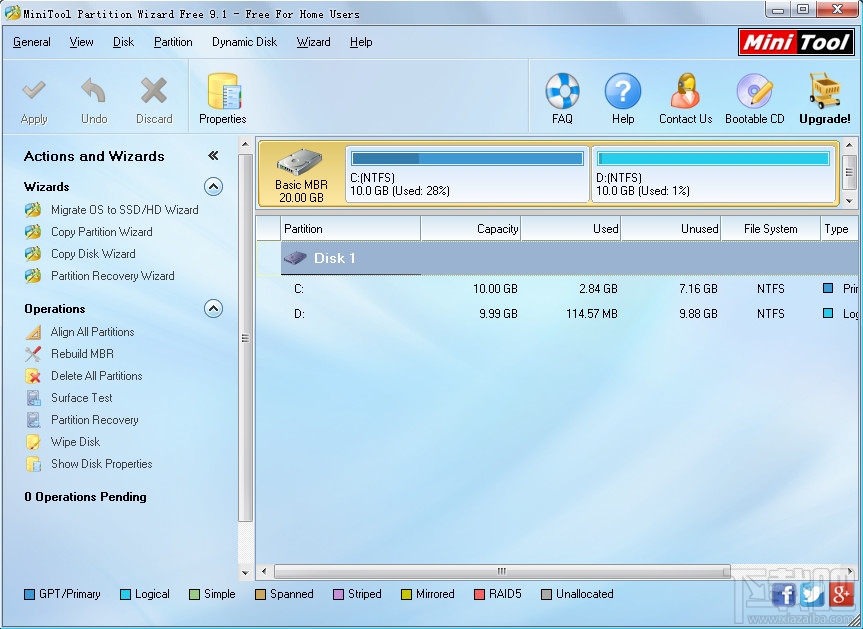863x629 pixels.
Task: Open the Partition menu
Action: 173,42
